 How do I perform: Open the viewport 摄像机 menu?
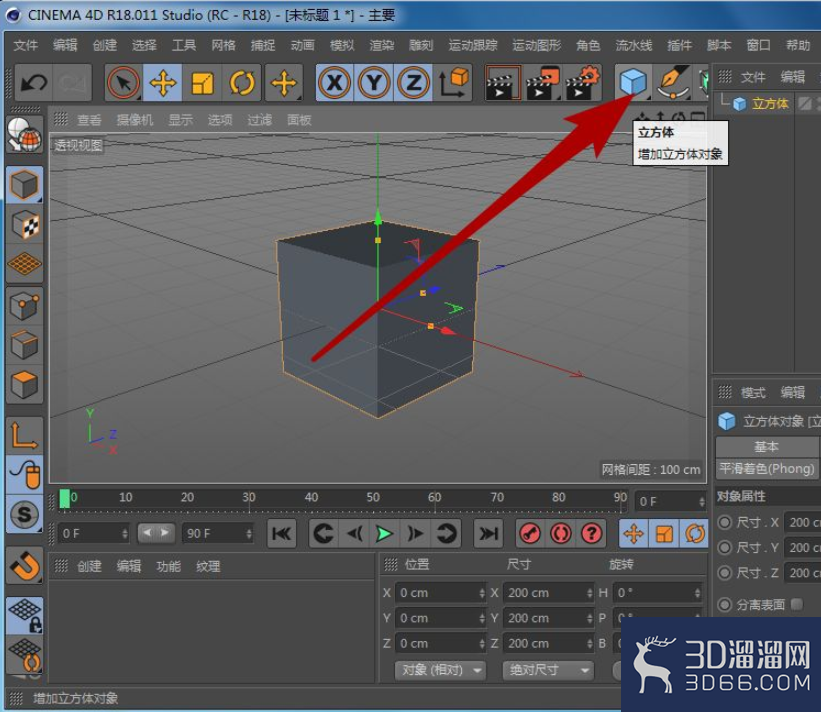pyautogui.click(x=135, y=120)
